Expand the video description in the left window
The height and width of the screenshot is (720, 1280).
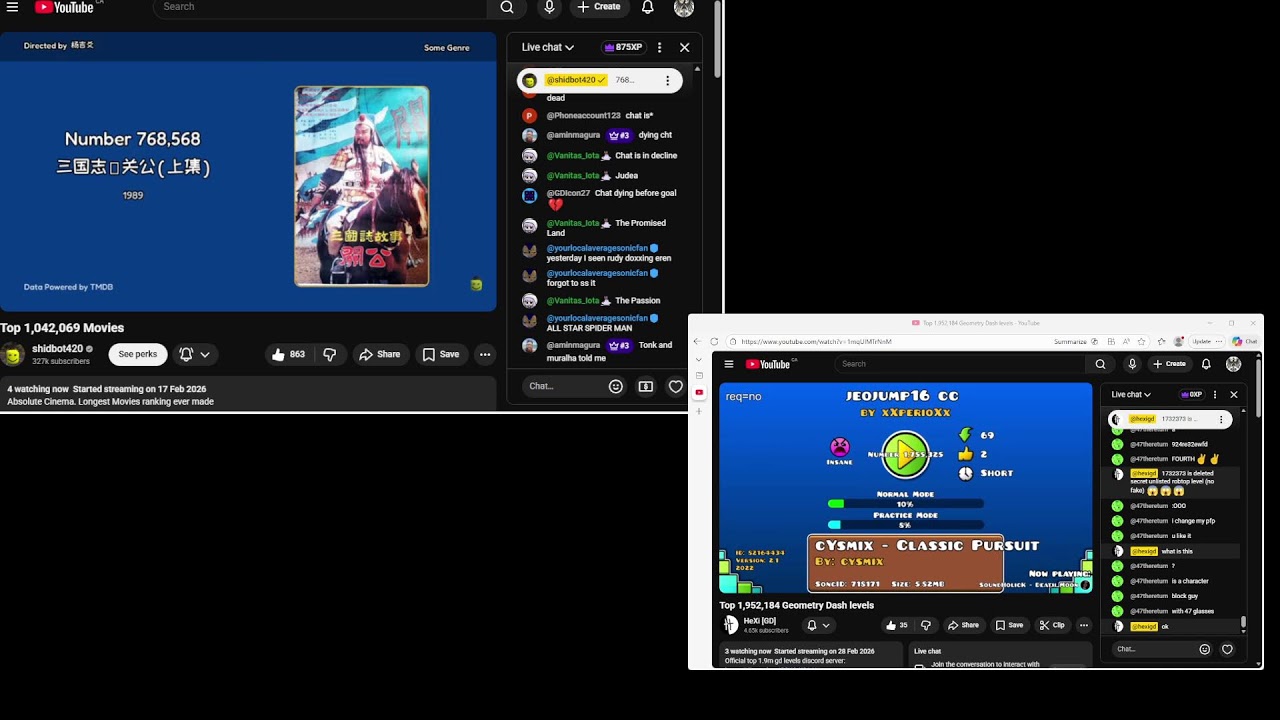(248, 395)
